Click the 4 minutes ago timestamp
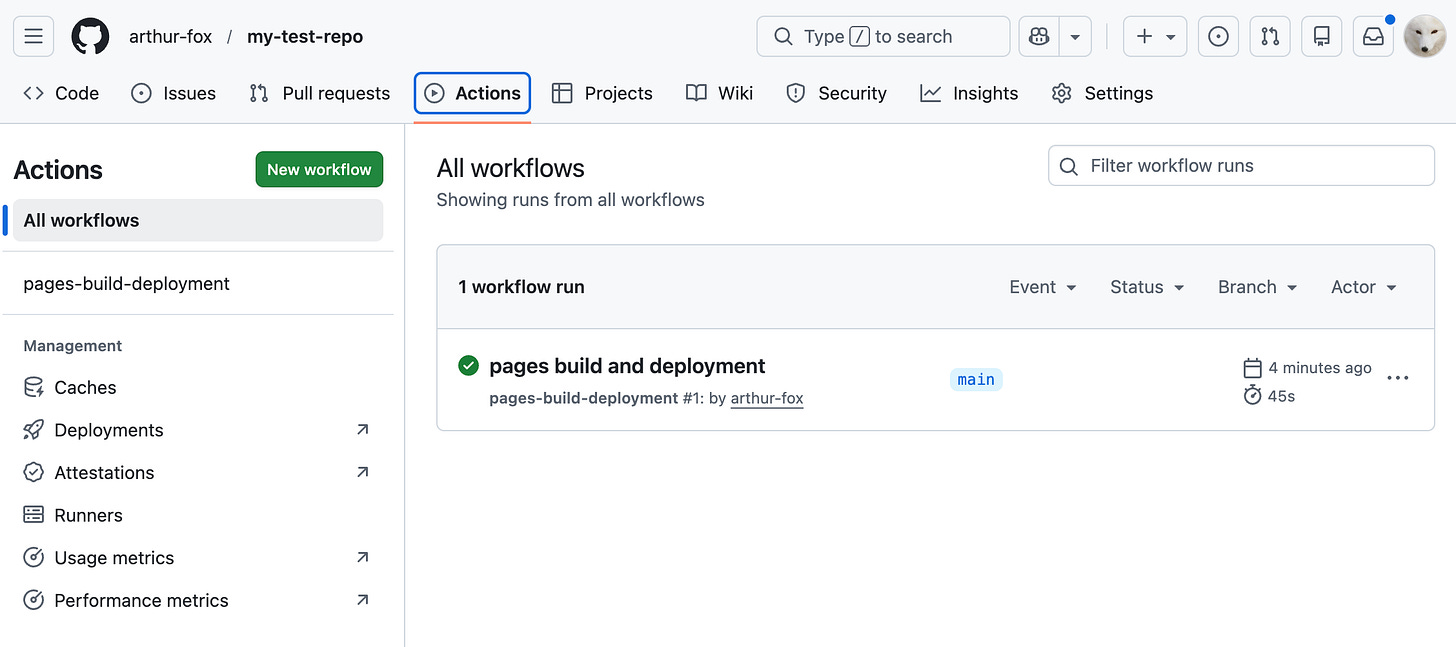Viewport: 1456px width, 647px height. 1320,367
